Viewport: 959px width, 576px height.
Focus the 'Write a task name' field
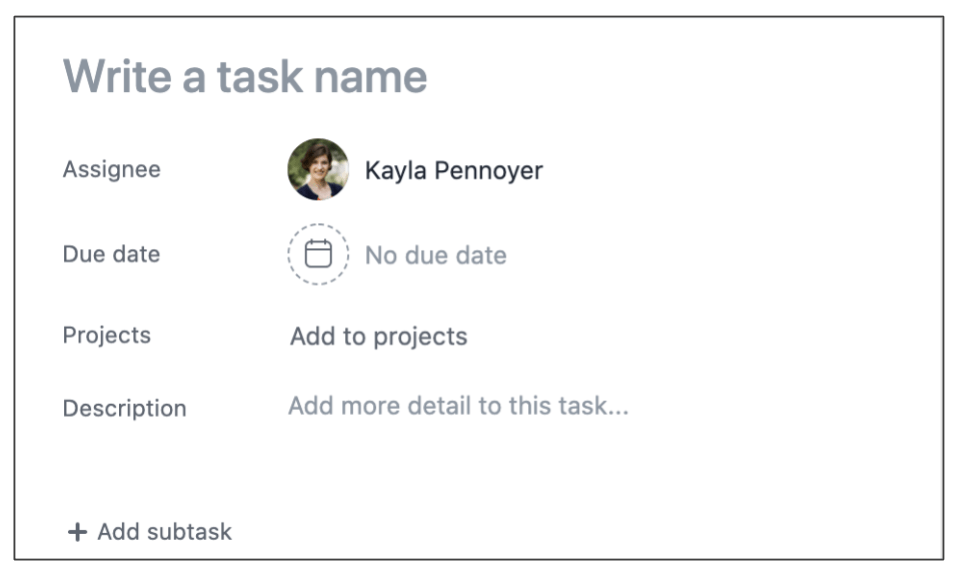(245, 76)
